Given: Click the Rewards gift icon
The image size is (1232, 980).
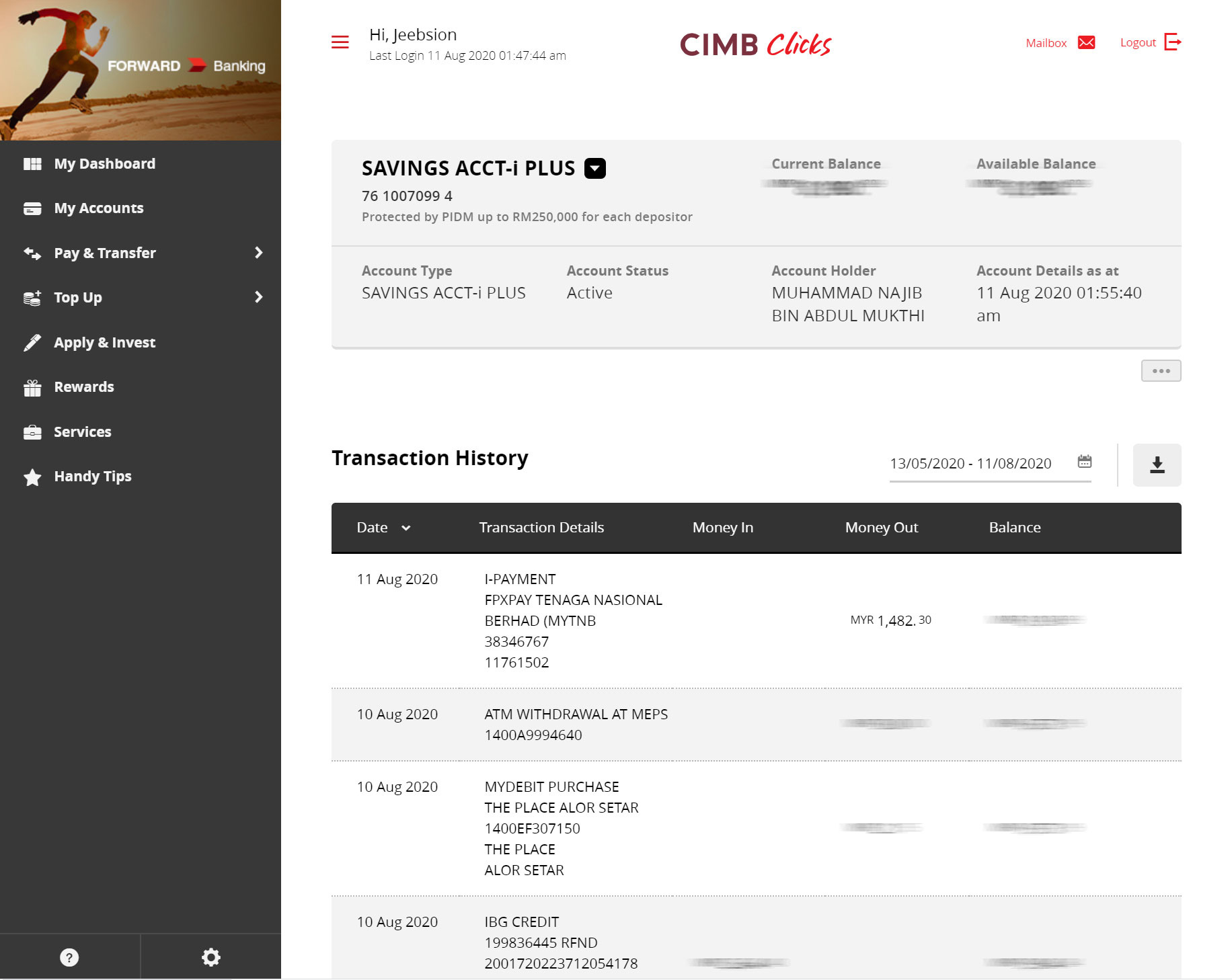Looking at the screenshot, I should coord(32,387).
